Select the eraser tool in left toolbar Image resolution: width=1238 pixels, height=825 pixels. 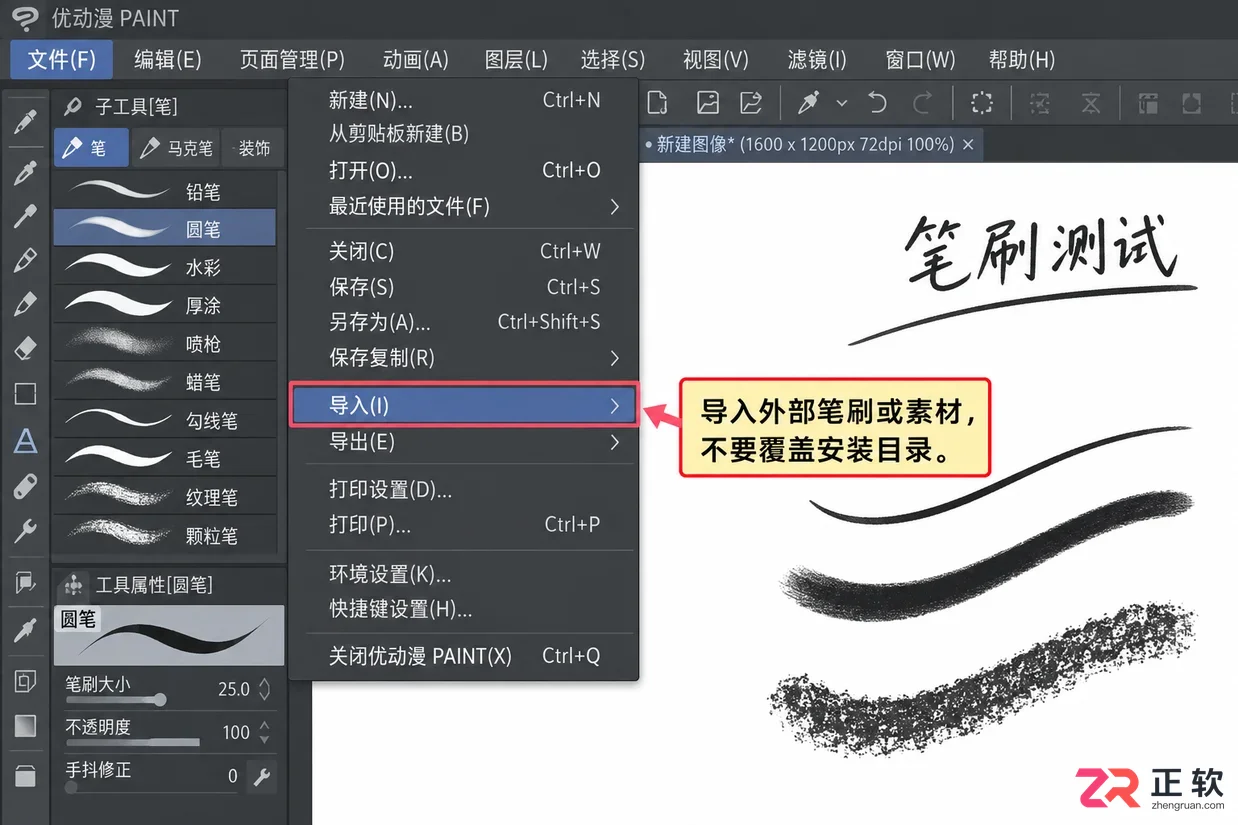[25, 348]
